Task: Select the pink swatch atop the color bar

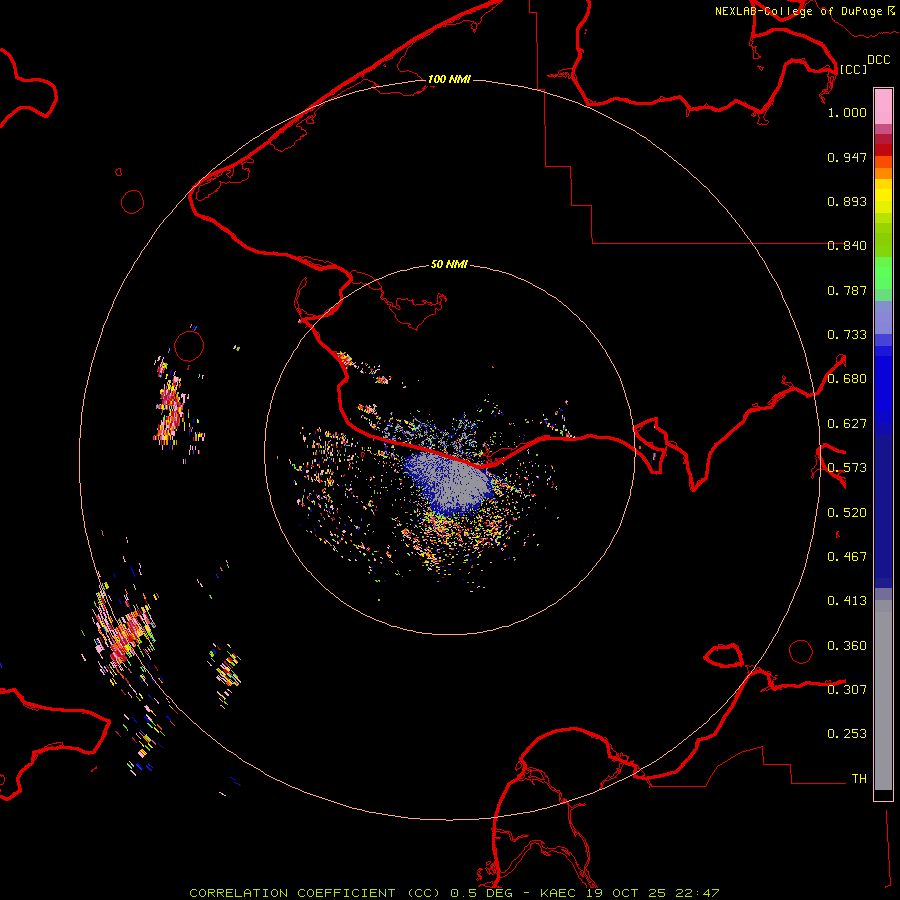Action: 883,102
